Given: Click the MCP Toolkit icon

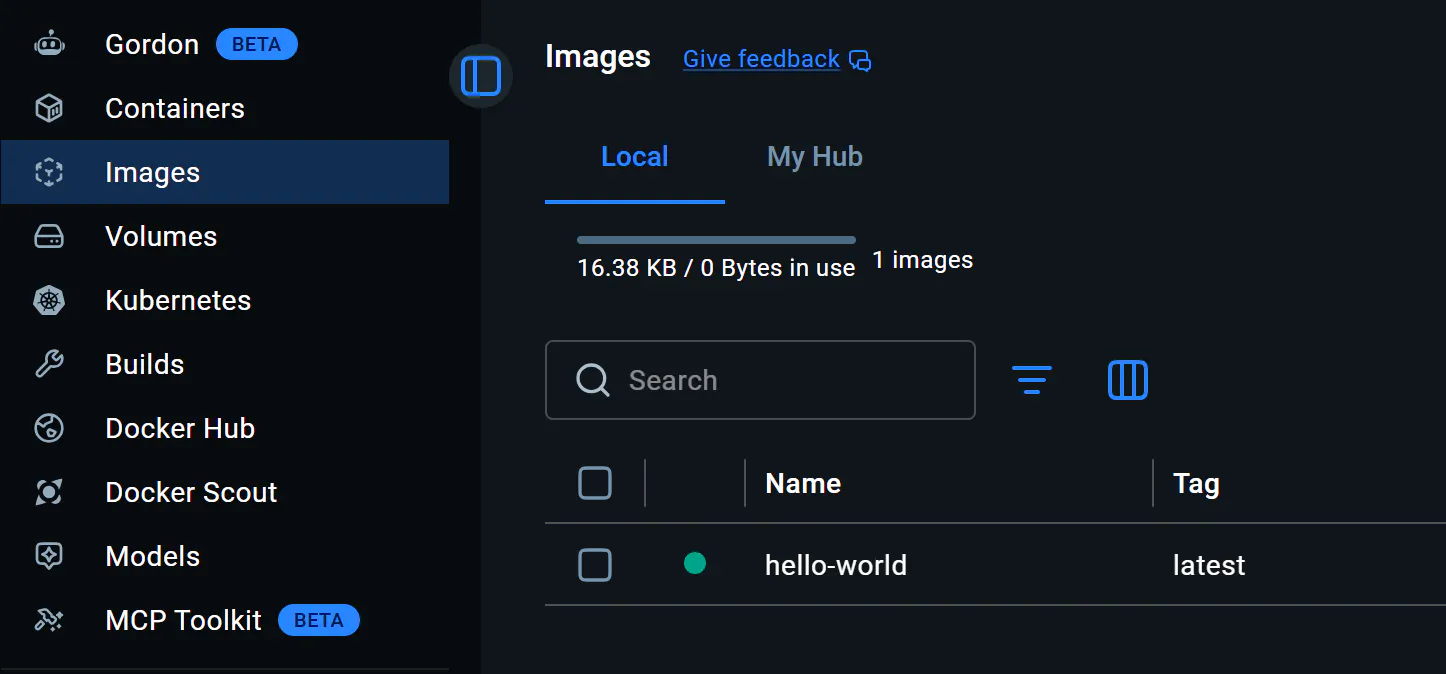Looking at the screenshot, I should (x=49, y=620).
